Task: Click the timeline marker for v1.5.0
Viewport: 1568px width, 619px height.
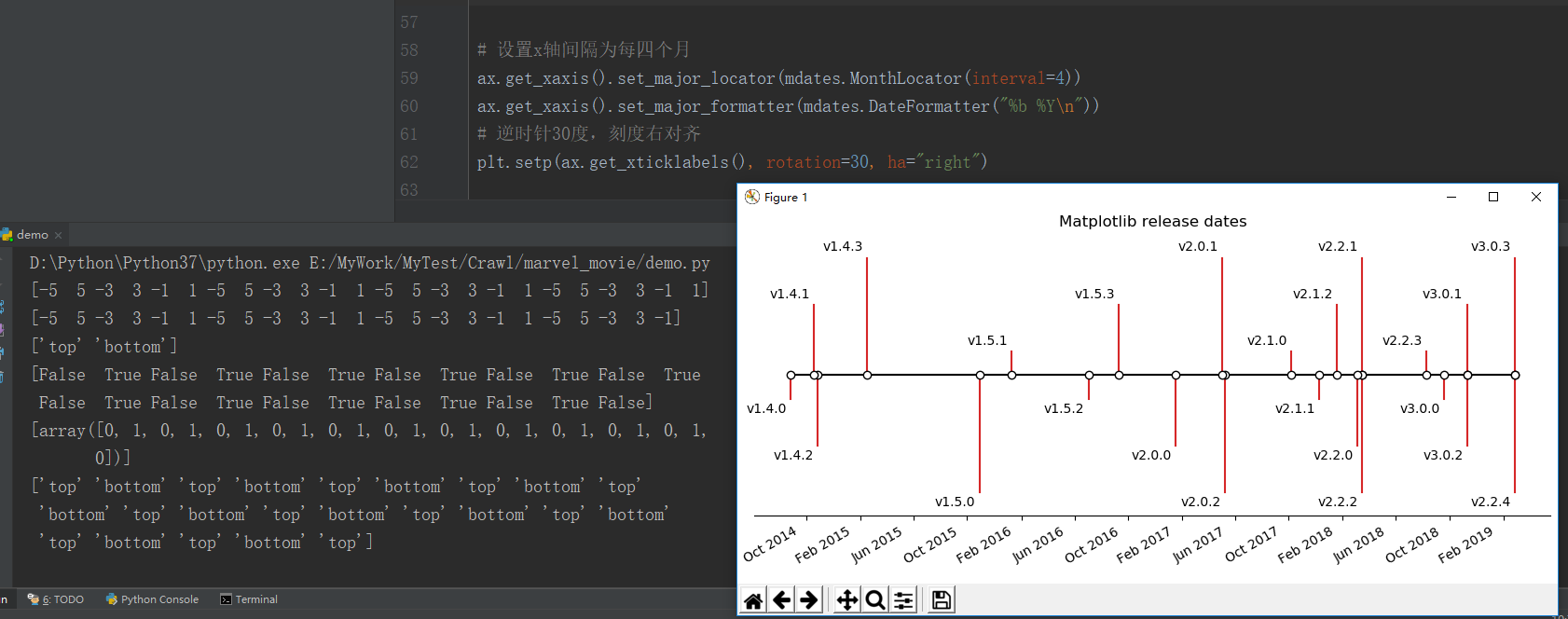Action: (980, 375)
